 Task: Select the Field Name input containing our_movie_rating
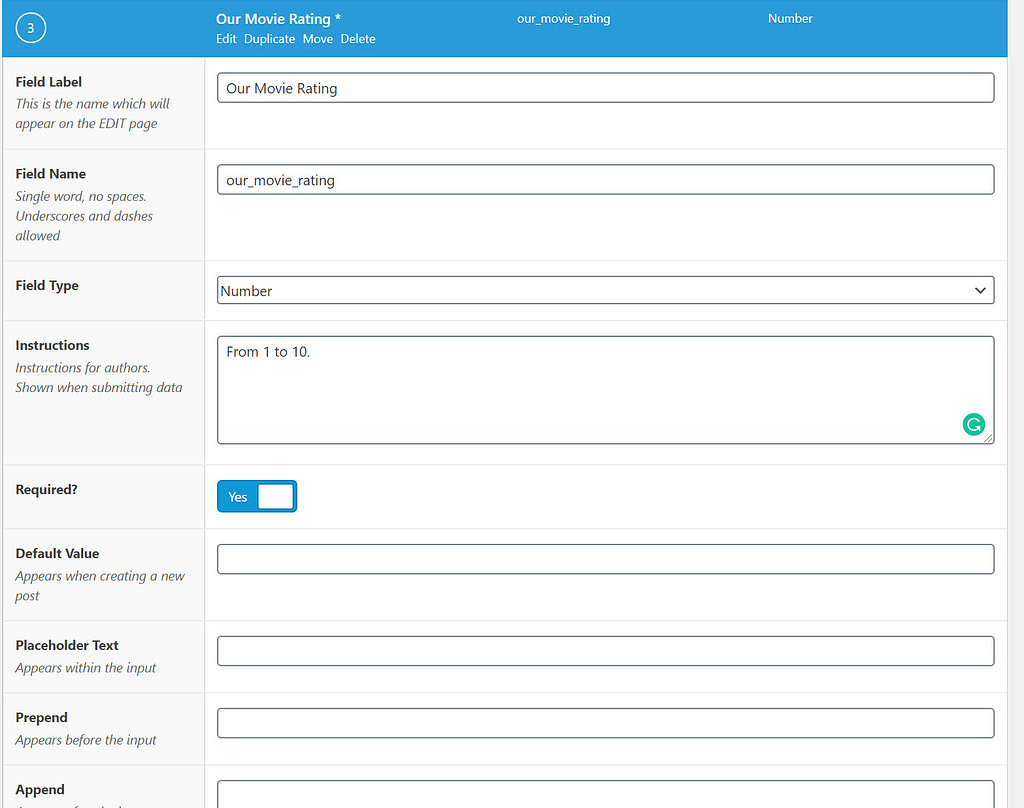pos(605,179)
